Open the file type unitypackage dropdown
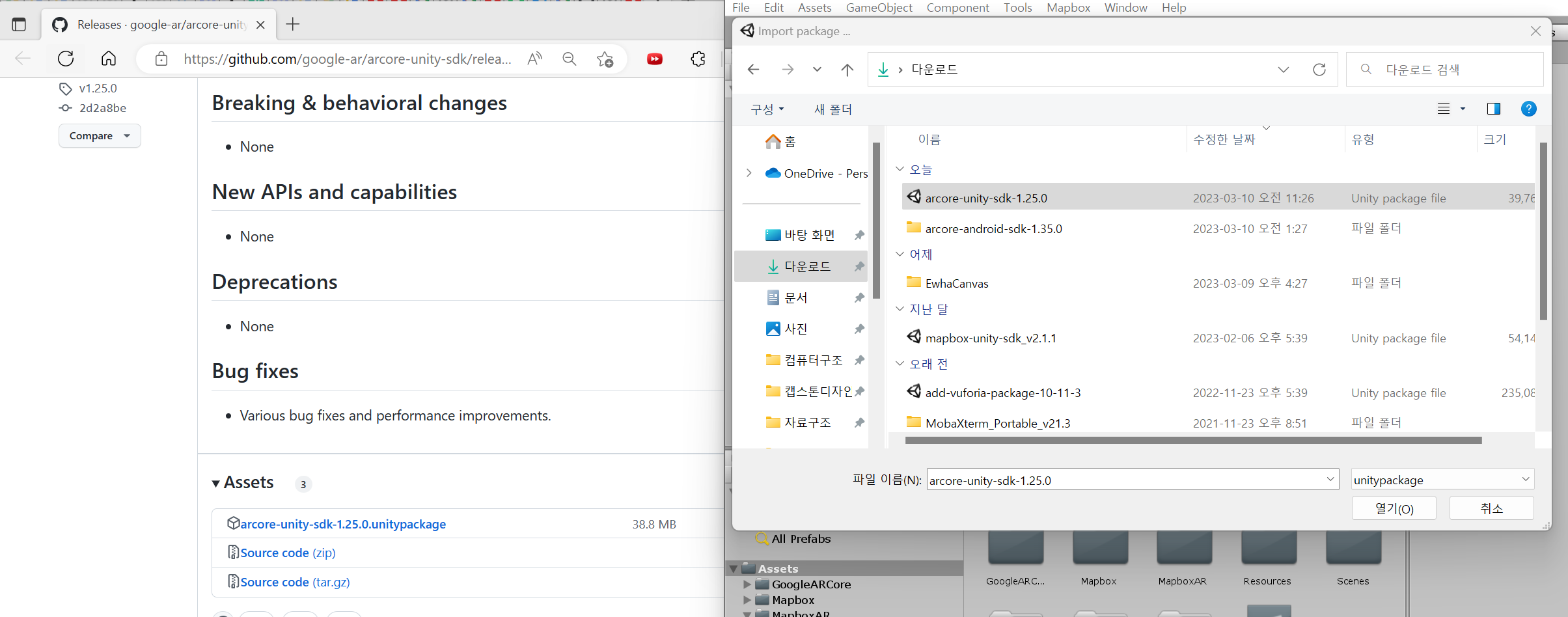 tap(1442, 480)
